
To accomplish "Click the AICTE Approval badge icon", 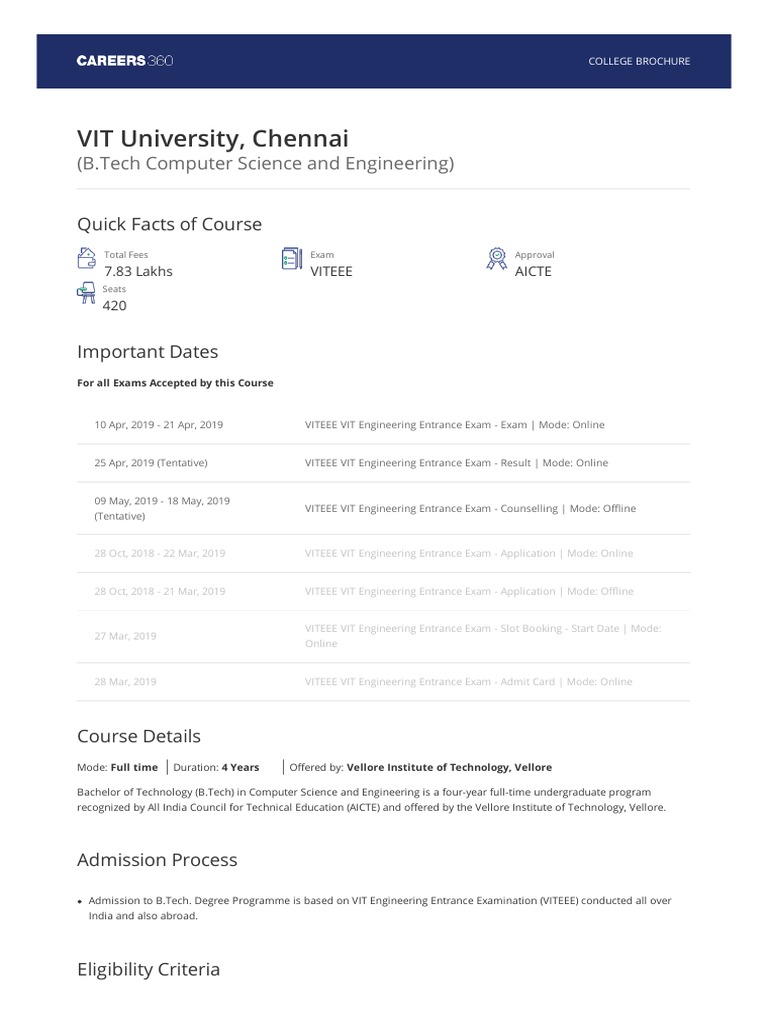I will tap(495, 260).
